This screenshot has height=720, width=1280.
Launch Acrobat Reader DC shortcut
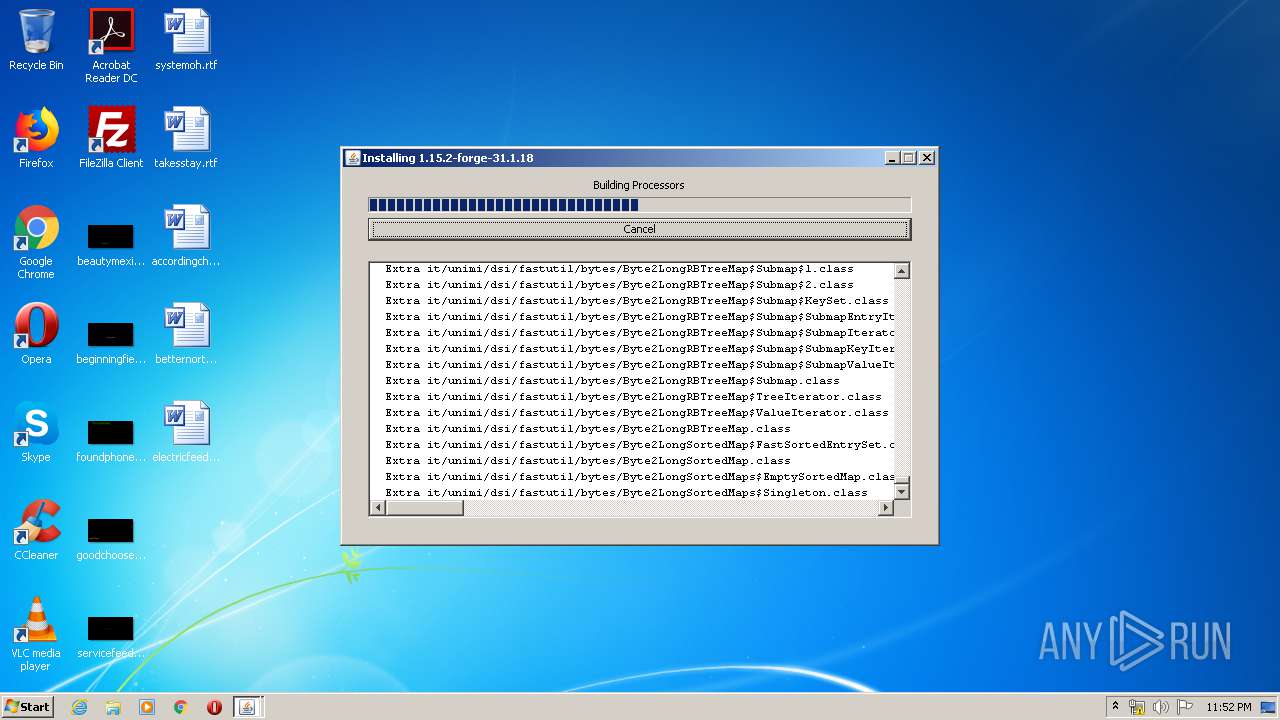[x=111, y=47]
